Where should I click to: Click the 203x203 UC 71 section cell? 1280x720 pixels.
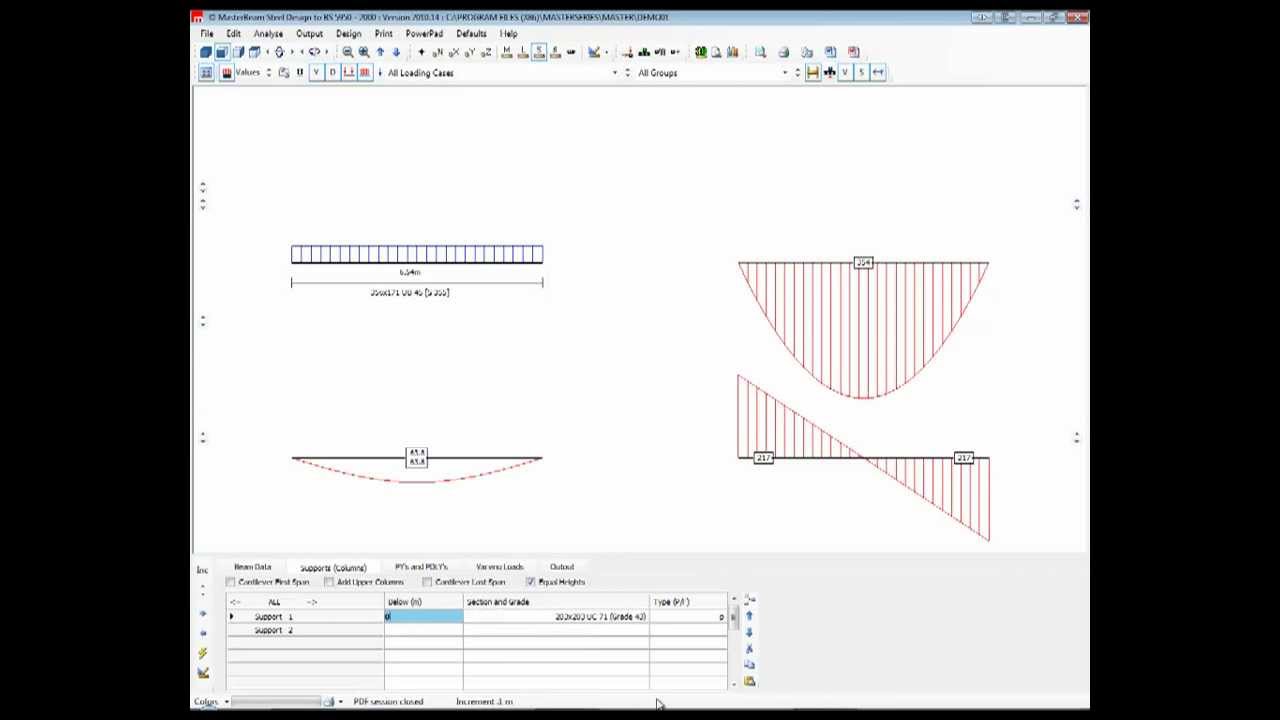[556, 617]
